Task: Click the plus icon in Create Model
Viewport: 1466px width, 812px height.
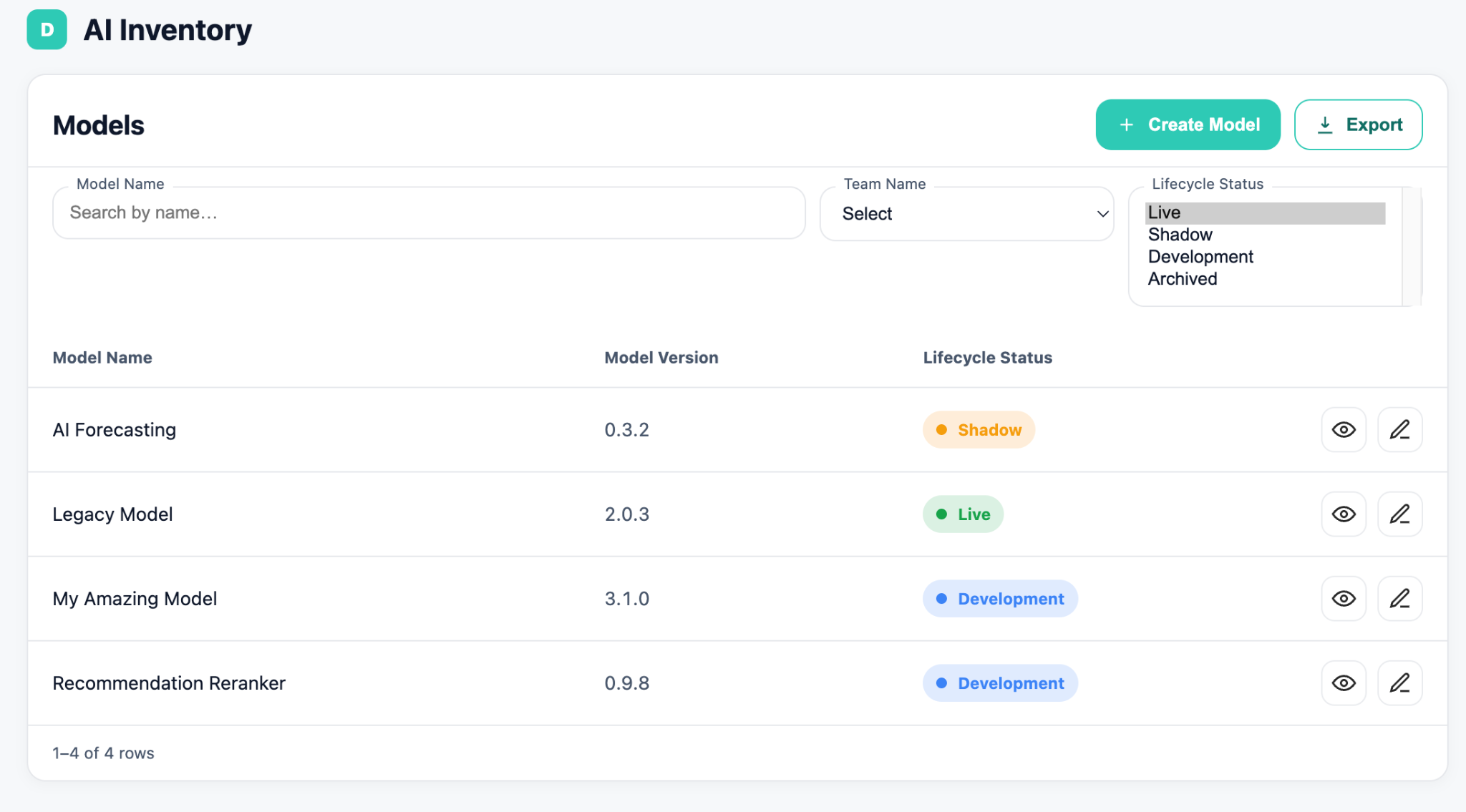Action: pos(1126,124)
